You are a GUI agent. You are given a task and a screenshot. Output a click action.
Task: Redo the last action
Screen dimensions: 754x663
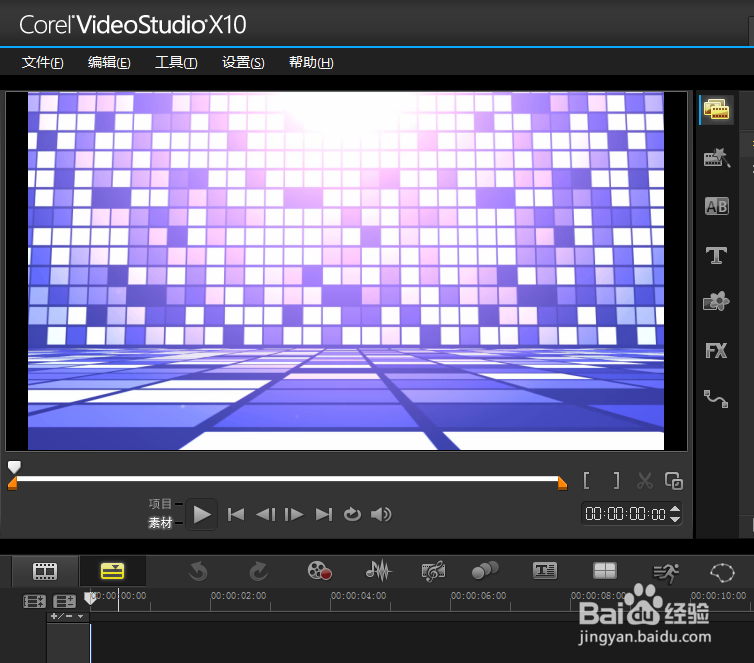point(259,571)
